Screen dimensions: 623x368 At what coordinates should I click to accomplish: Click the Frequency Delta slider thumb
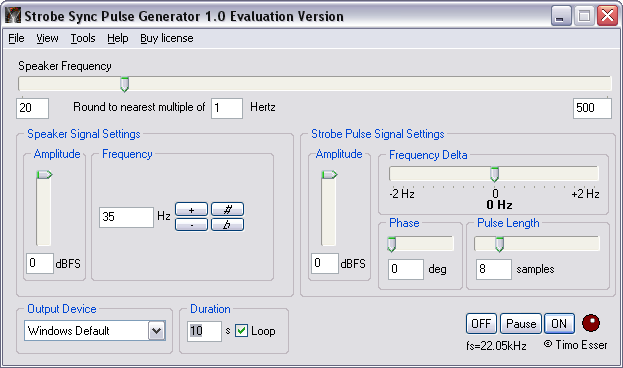(x=494, y=174)
